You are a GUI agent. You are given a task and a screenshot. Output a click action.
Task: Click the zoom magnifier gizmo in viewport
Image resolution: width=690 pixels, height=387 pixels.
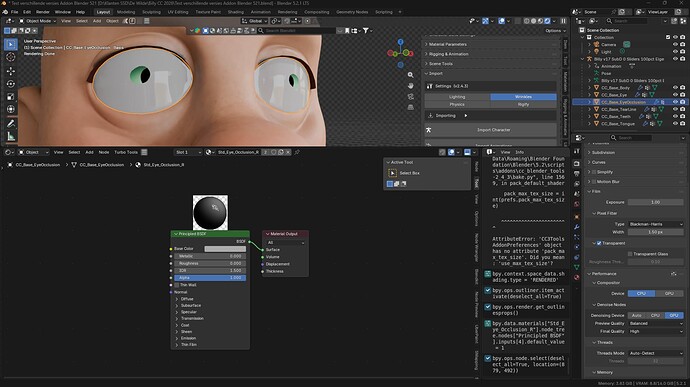(411, 75)
